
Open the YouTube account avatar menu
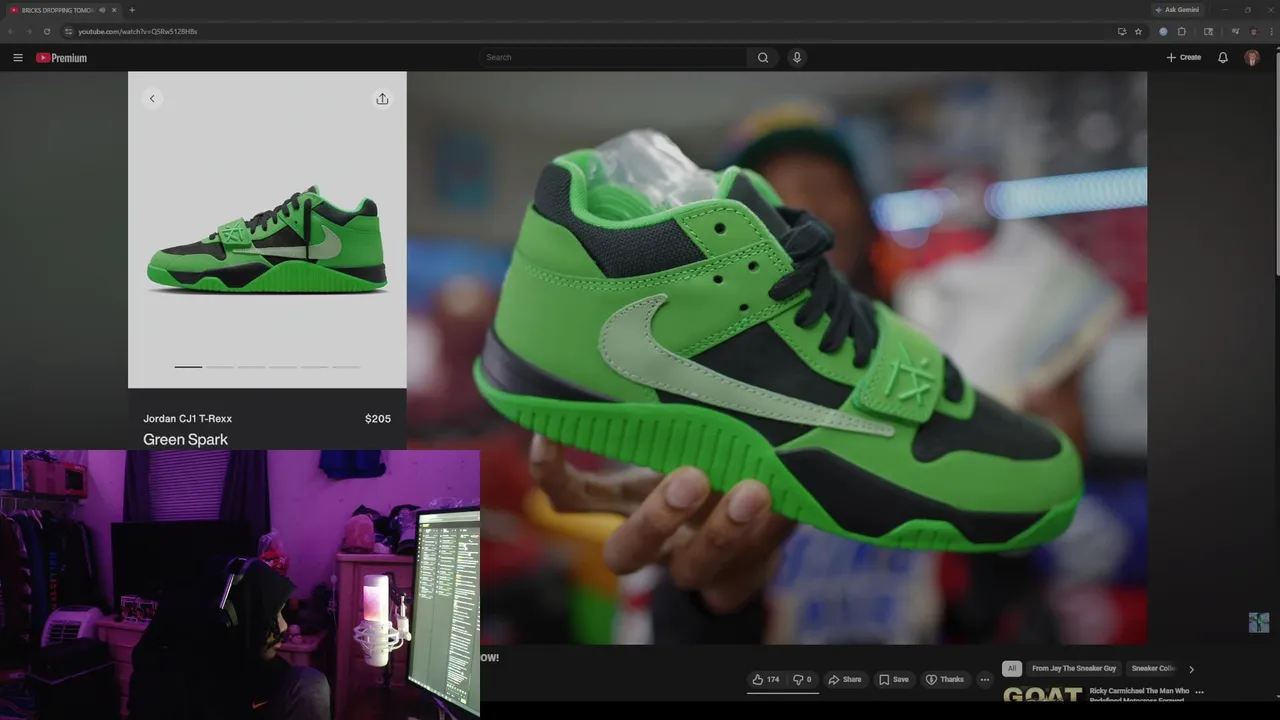[x=1252, y=58]
